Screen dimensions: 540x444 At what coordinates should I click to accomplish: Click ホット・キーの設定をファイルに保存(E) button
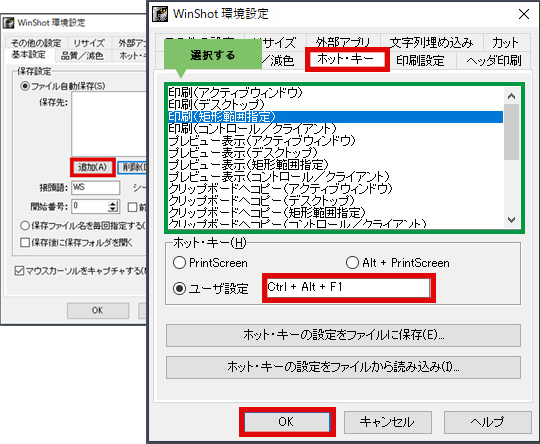[x=343, y=335]
